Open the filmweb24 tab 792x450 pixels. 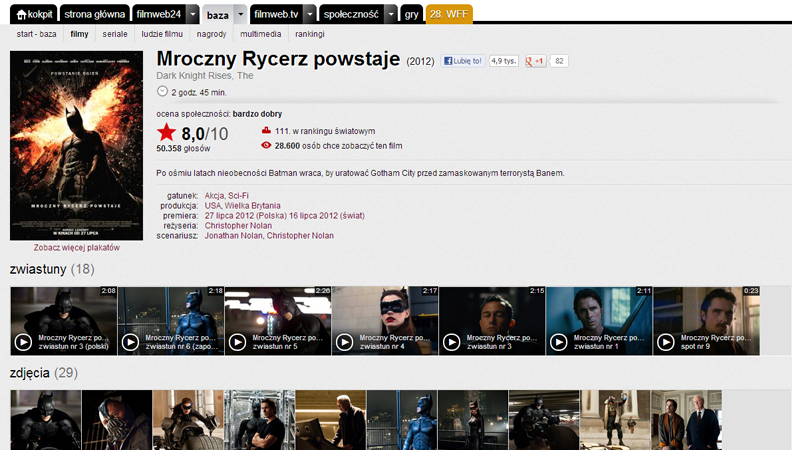tap(159, 14)
